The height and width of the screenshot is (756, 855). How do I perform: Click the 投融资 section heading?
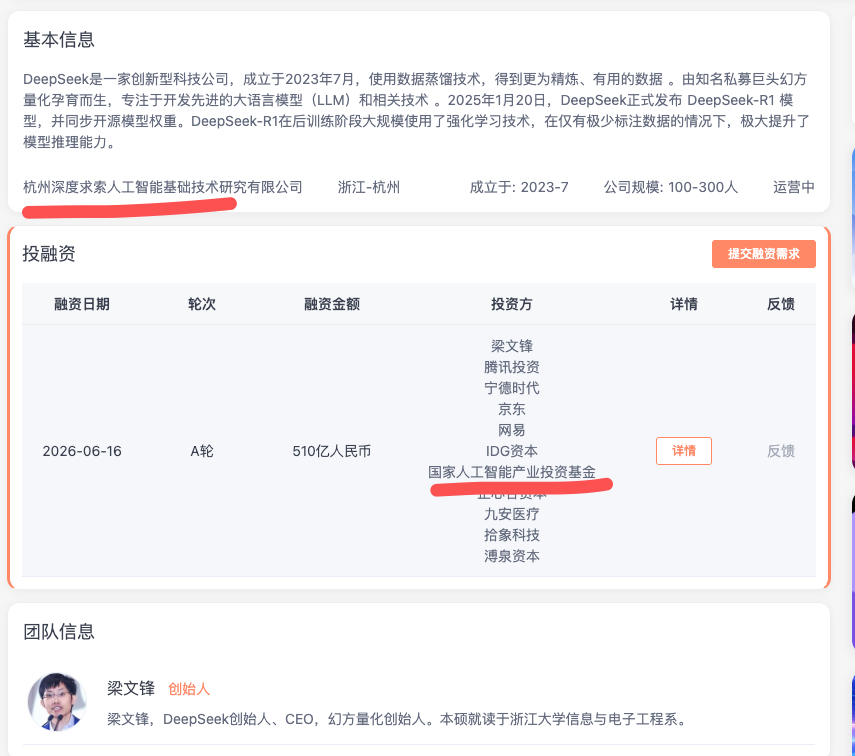click(x=49, y=254)
